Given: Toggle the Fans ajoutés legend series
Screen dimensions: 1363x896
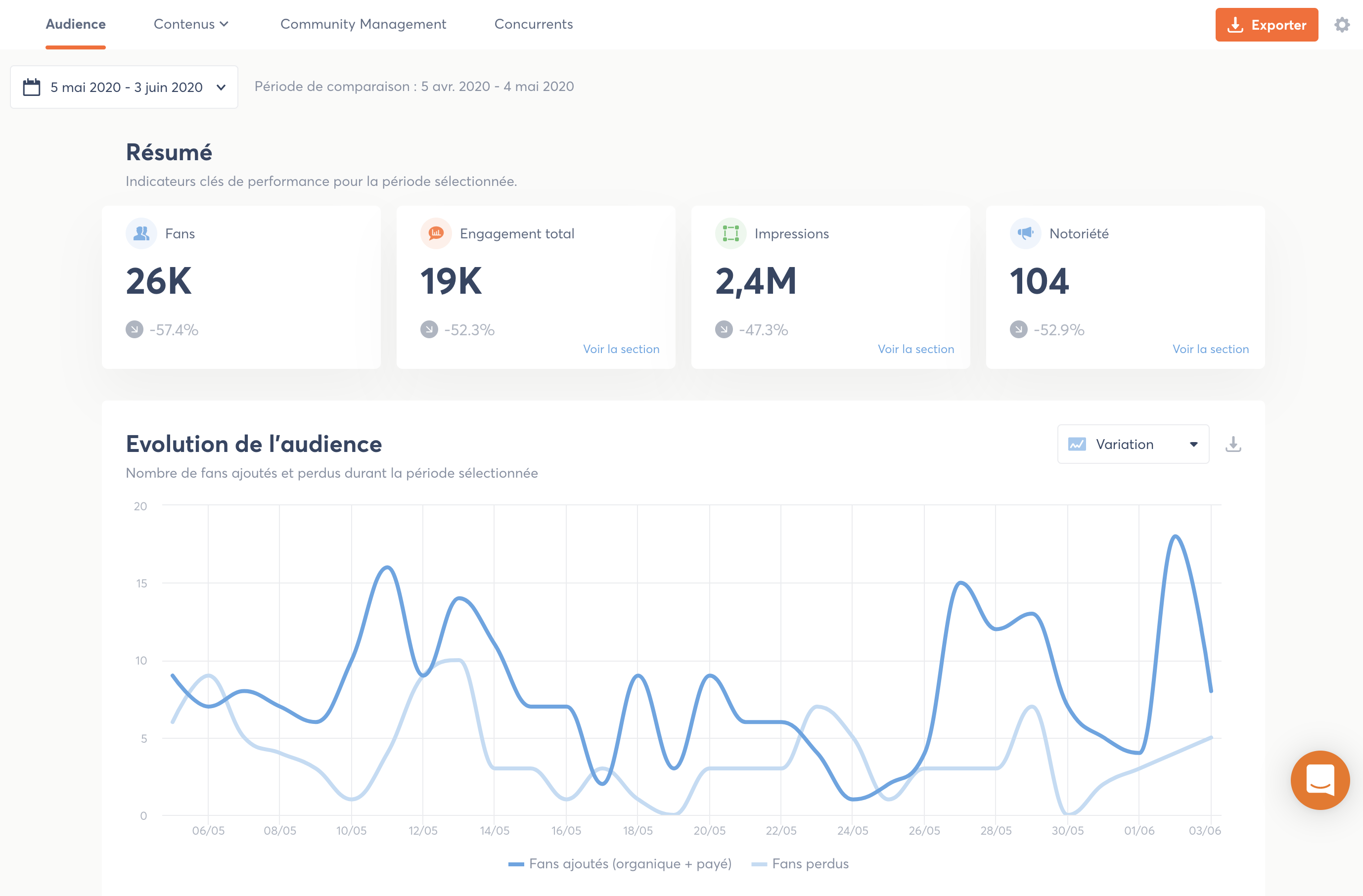Looking at the screenshot, I should [x=620, y=863].
